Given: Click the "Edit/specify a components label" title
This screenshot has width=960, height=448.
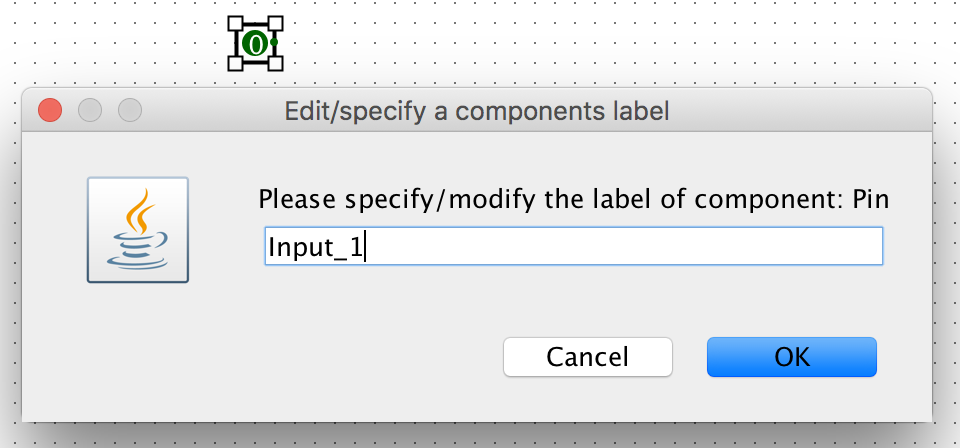Looking at the screenshot, I should 477,110.
